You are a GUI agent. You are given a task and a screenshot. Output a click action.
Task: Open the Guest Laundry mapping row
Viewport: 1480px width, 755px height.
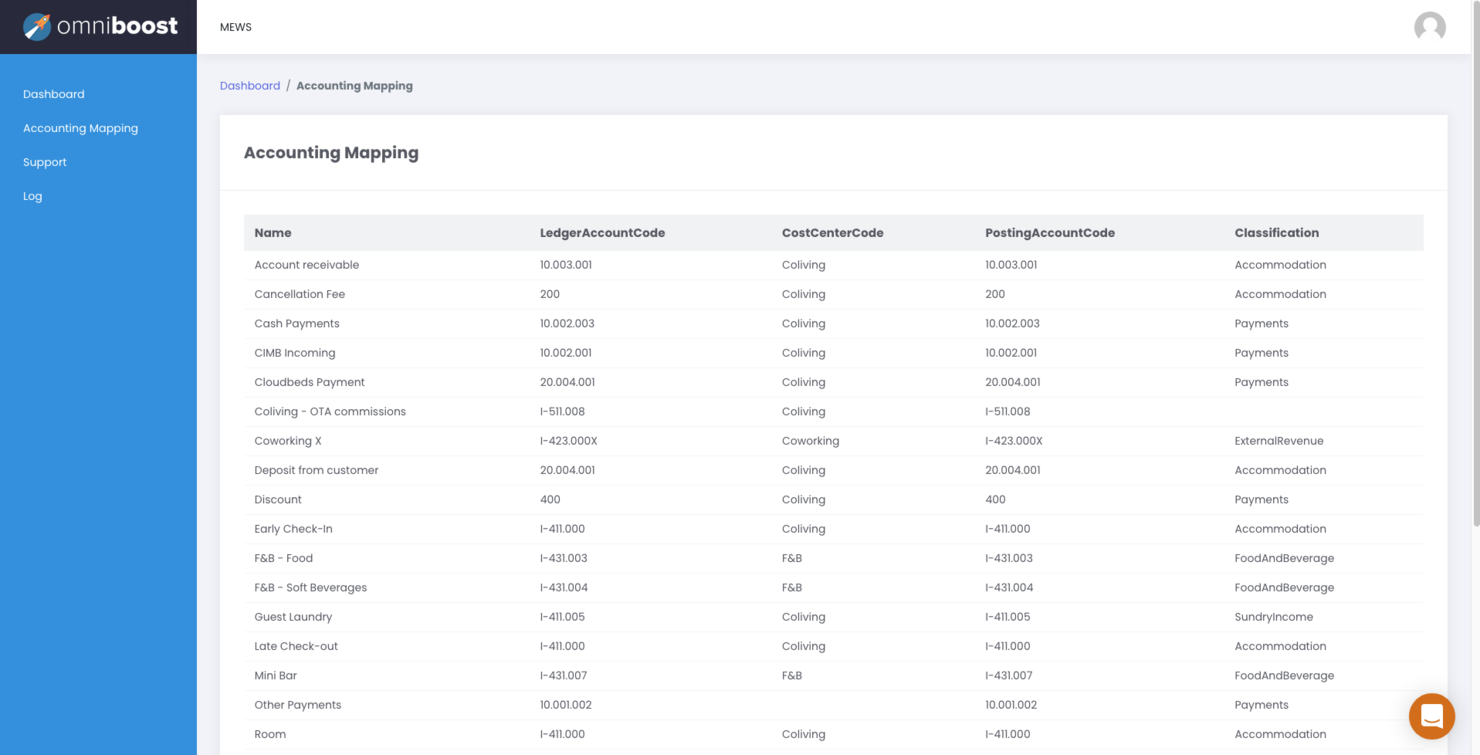click(x=293, y=616)
